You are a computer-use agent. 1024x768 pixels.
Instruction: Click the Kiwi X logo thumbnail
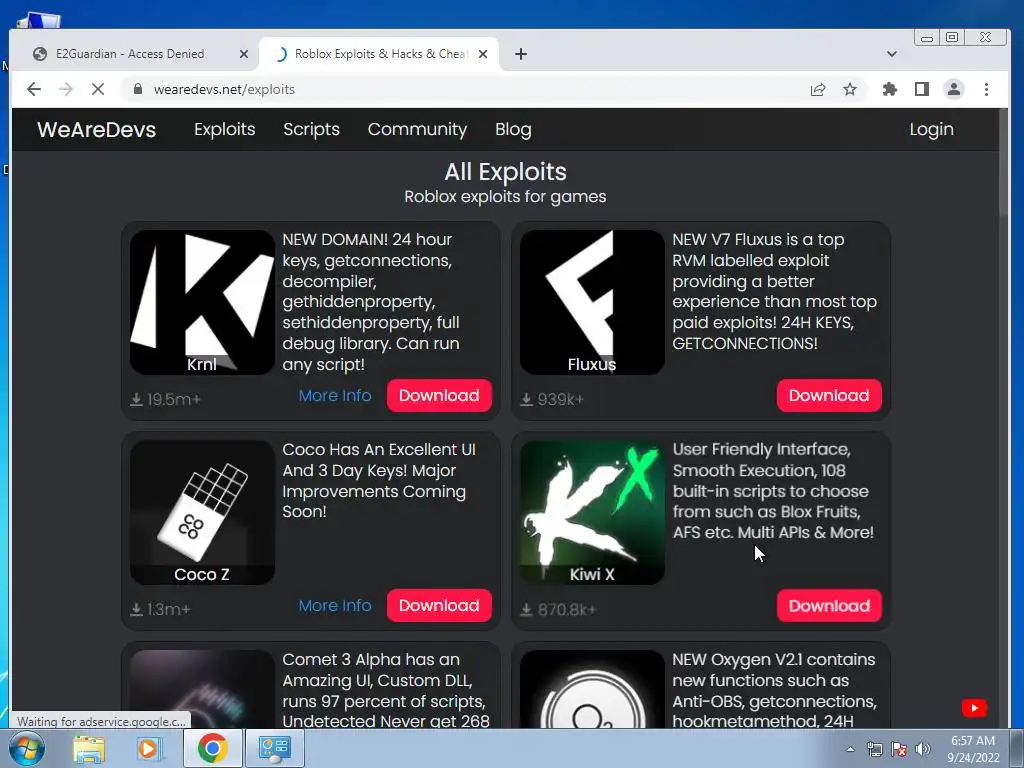point(592,512)
